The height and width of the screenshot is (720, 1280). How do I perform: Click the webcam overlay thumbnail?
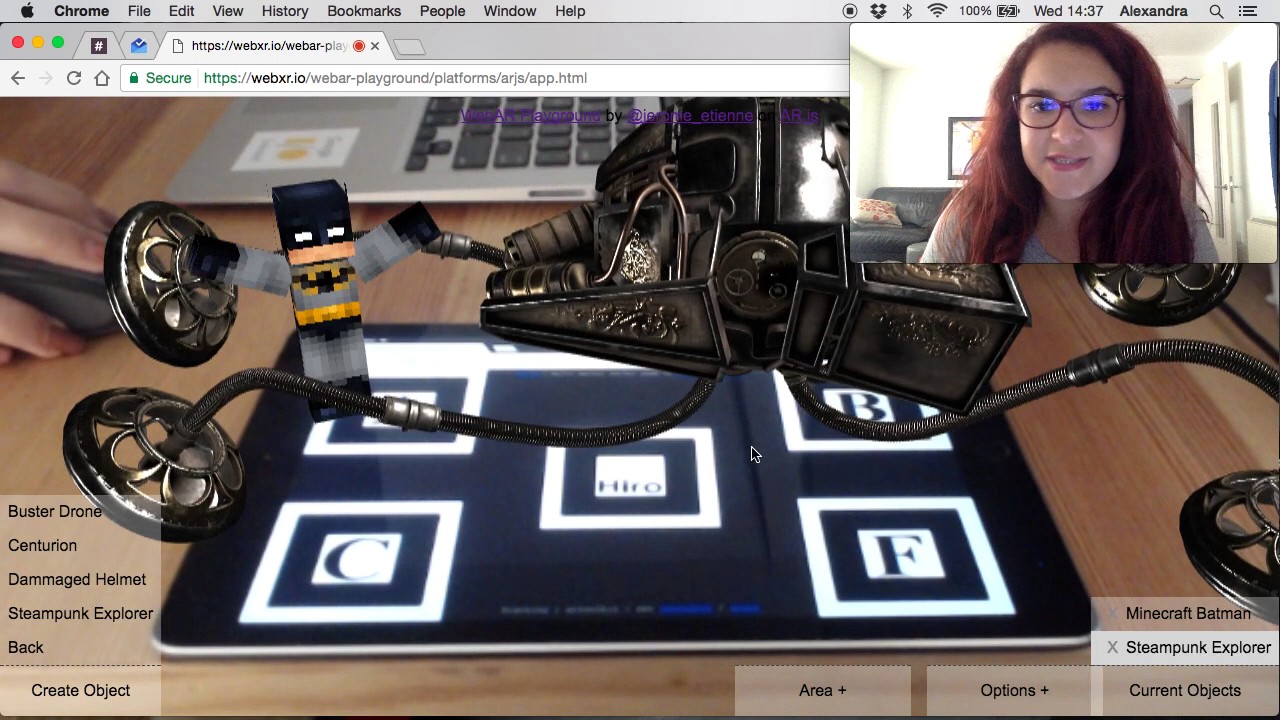[1064, 143]
